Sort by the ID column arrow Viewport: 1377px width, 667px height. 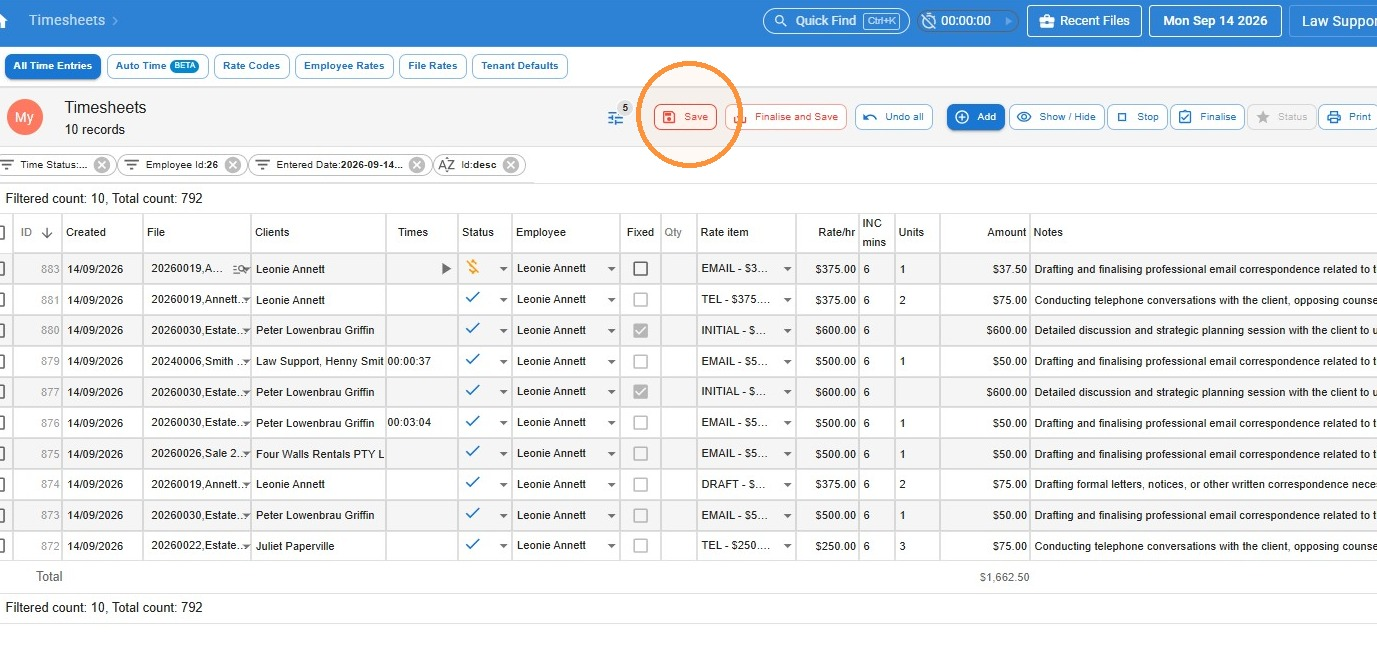click(x=46, y=232)
